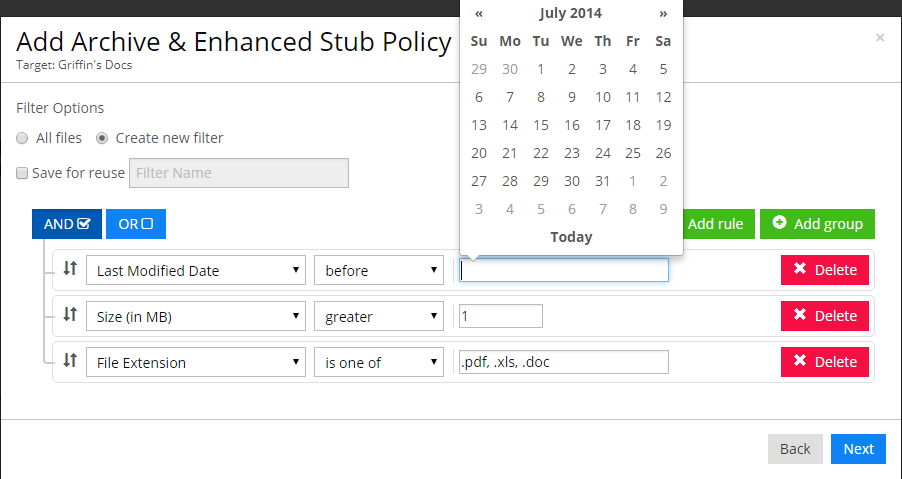Viewport: 902px width, 479px height.
Task: Go to previous month in calendar
Action: click(479, 13)
